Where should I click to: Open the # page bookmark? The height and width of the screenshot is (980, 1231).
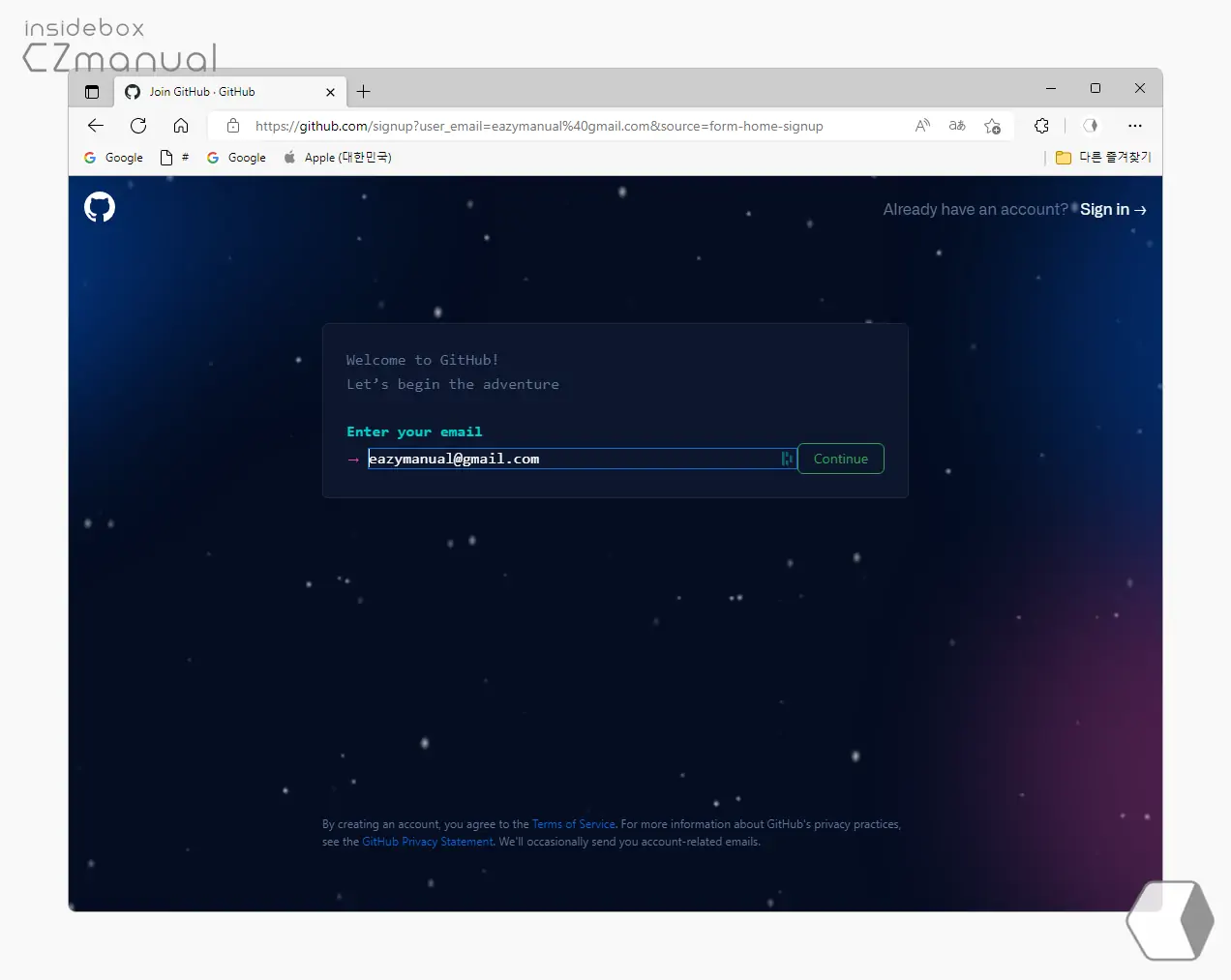pyautogui.click(x=174, y=158)
